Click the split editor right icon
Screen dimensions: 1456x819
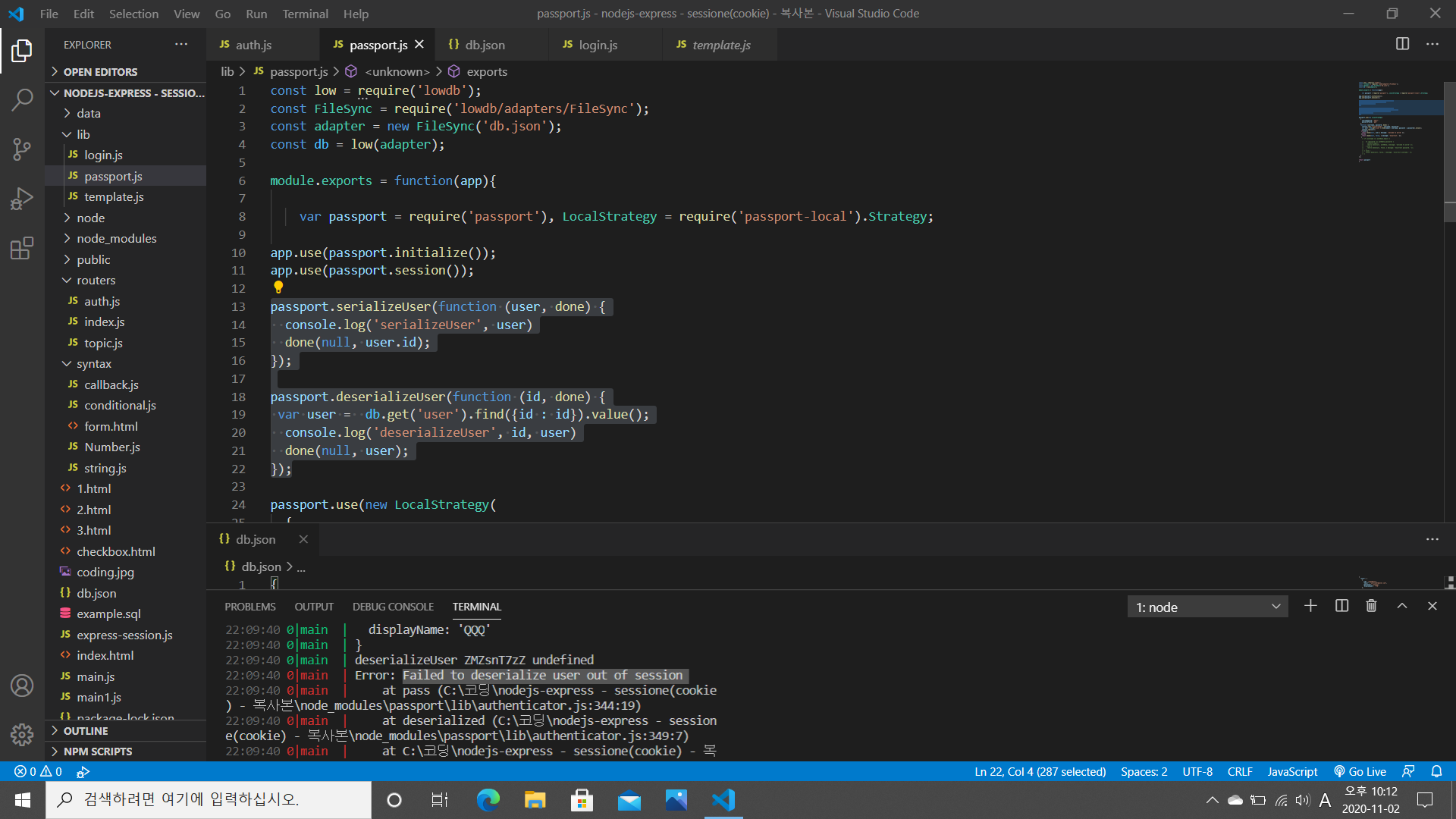[x=1402, y=44]
